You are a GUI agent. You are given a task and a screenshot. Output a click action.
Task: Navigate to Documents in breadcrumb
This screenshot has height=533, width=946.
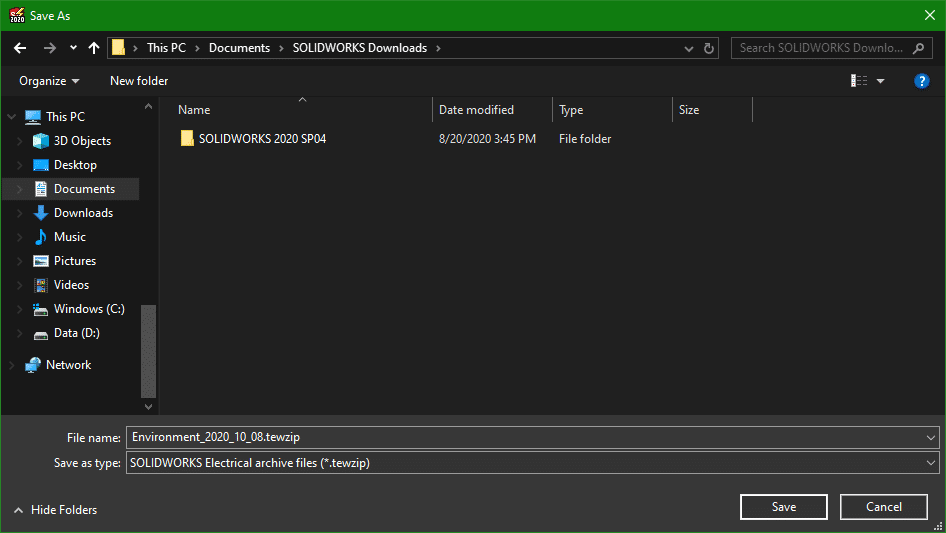[x=239, y=48]
